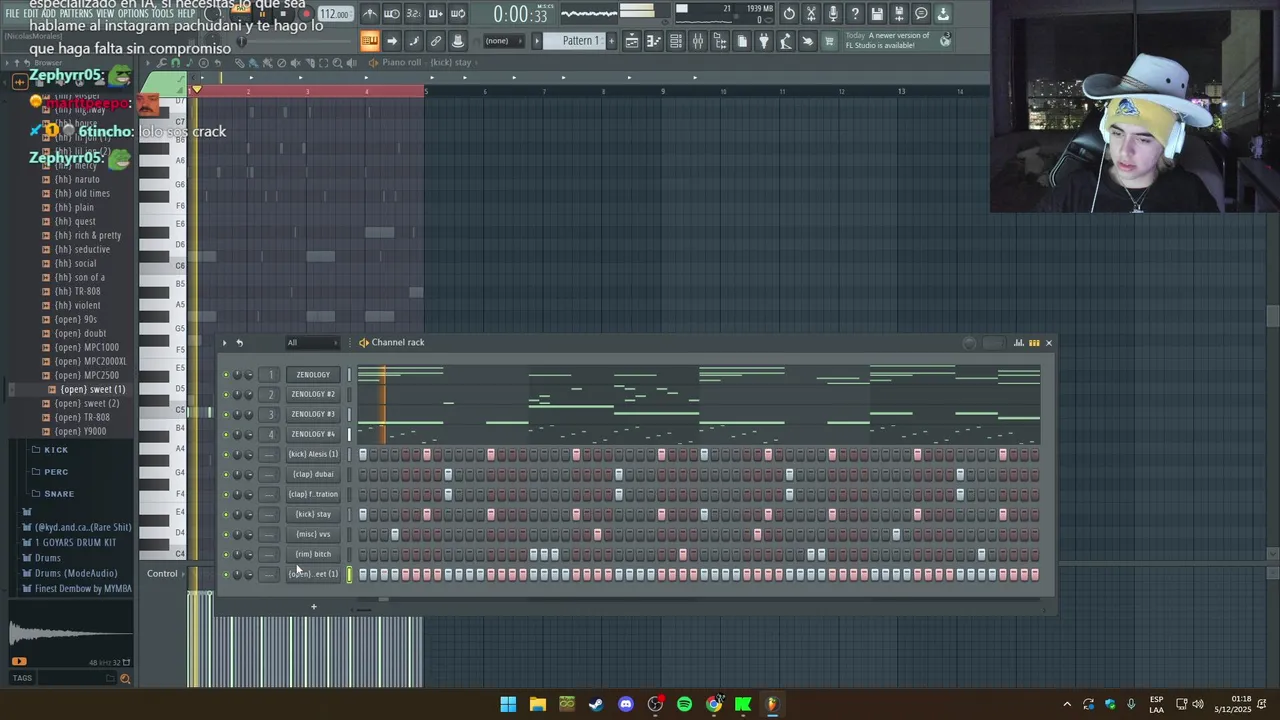
Task: Click the undo history icon
Action: pos(789,14)
